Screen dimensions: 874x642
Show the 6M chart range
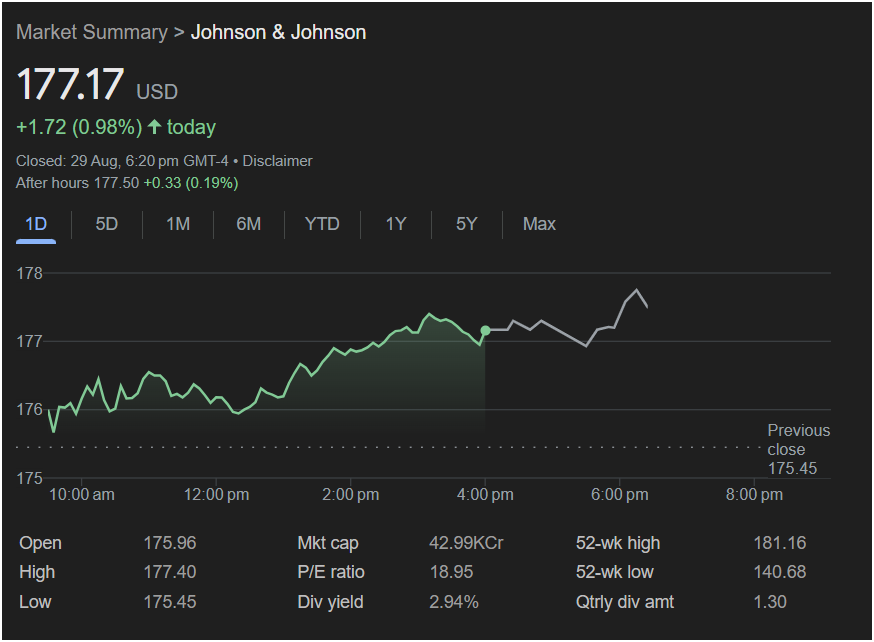click(249, 224)
